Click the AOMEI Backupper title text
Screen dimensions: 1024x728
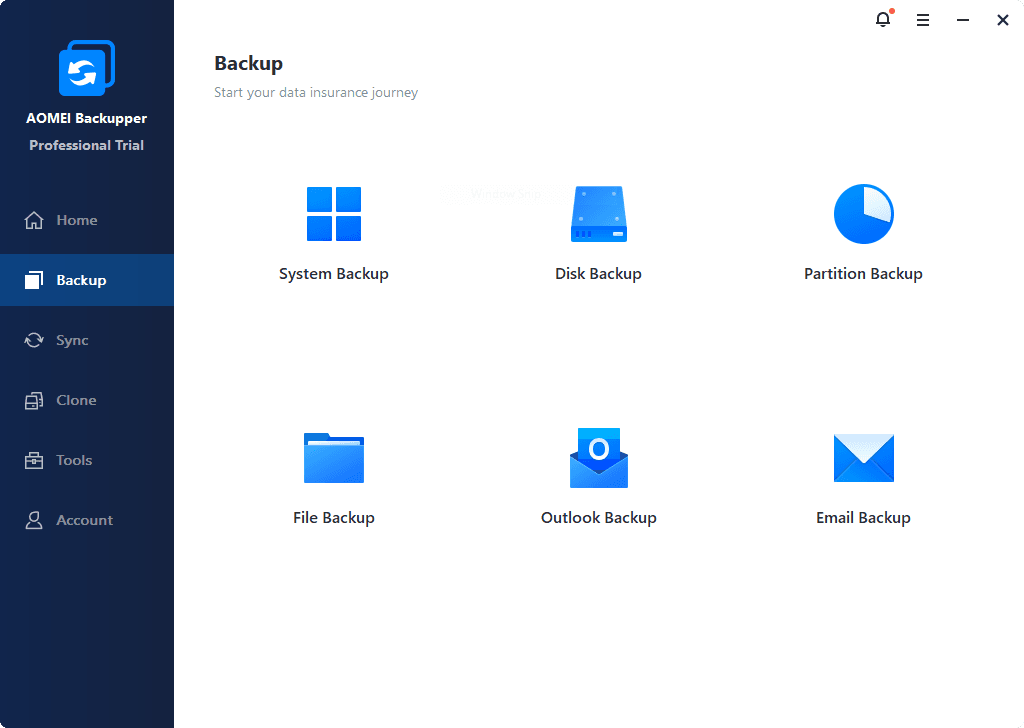pyautogui.click(x=87, y=118)
